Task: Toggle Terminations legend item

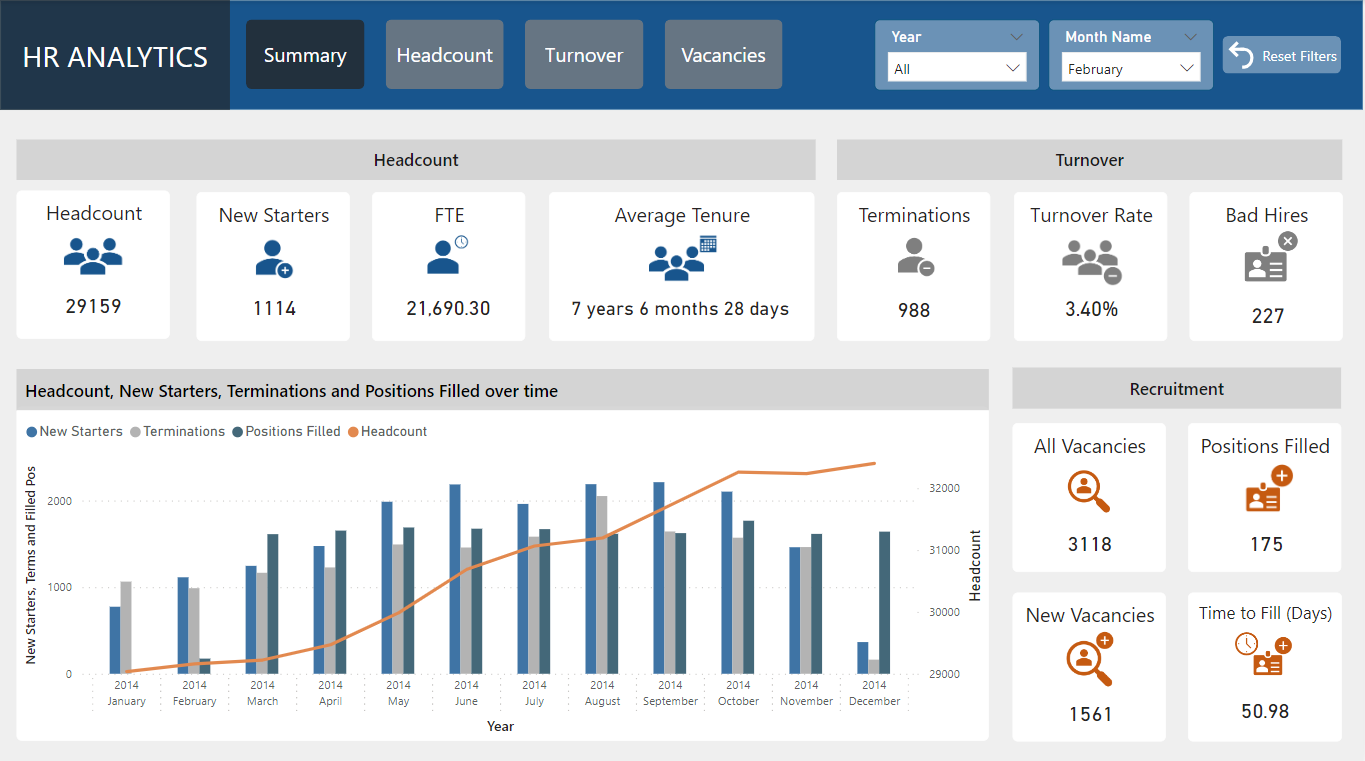Action: [x=178, y=432]
